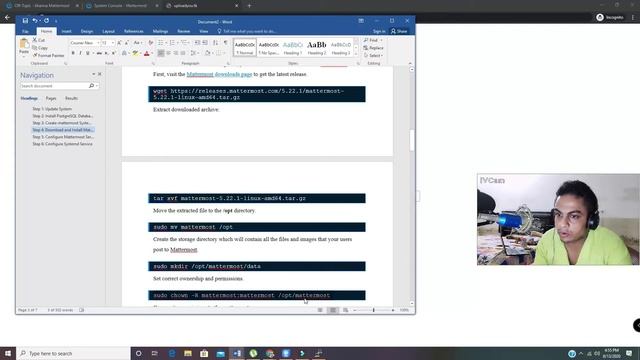The image size is (640, 360).
Task: Switch to the Insert ribbon tab
Action: point(67,31)
